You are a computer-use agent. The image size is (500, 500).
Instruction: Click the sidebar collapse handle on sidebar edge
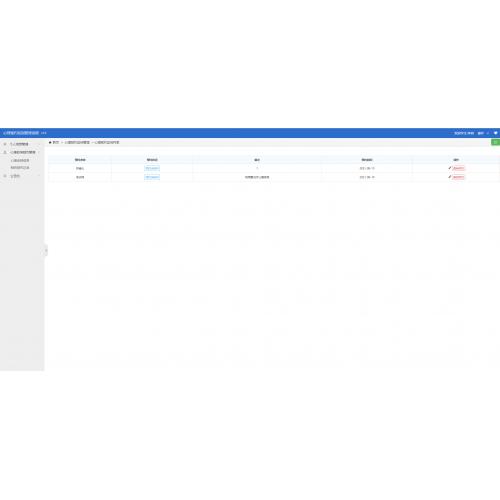(46, 250)
